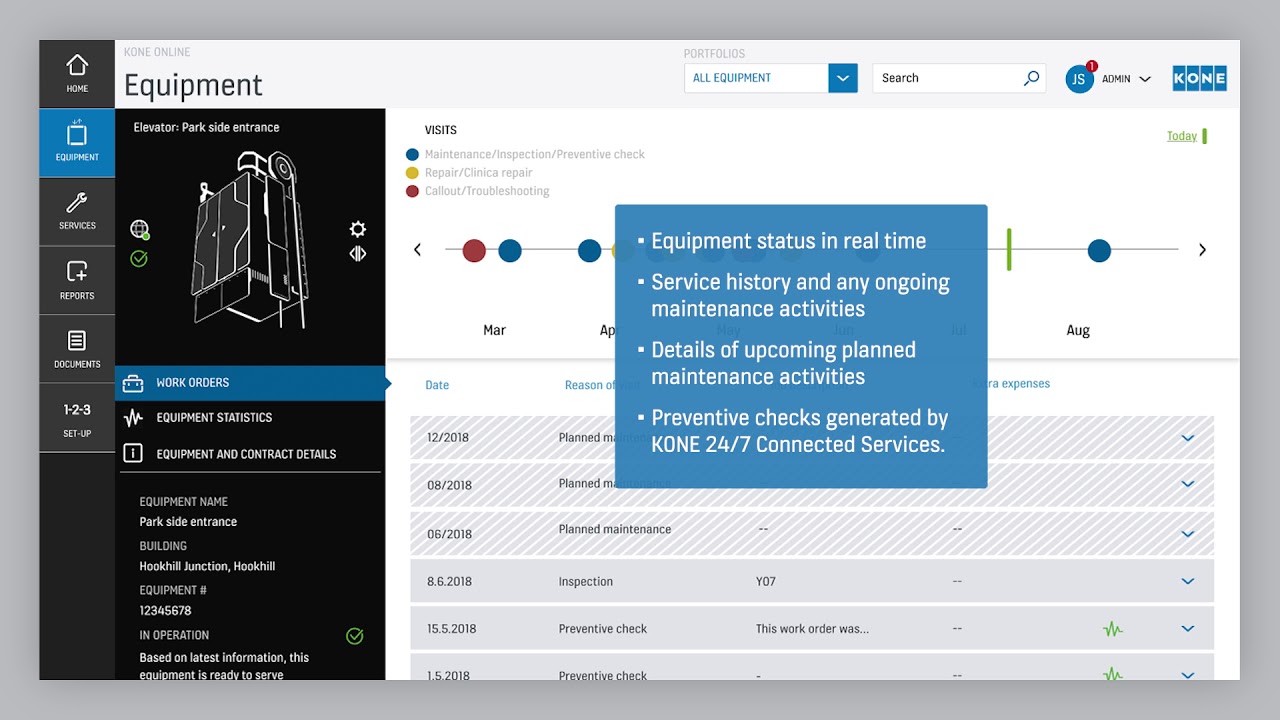Click the green checkmark under the globe
Viewport: 1280px width, 720px height.
point(139,259)
